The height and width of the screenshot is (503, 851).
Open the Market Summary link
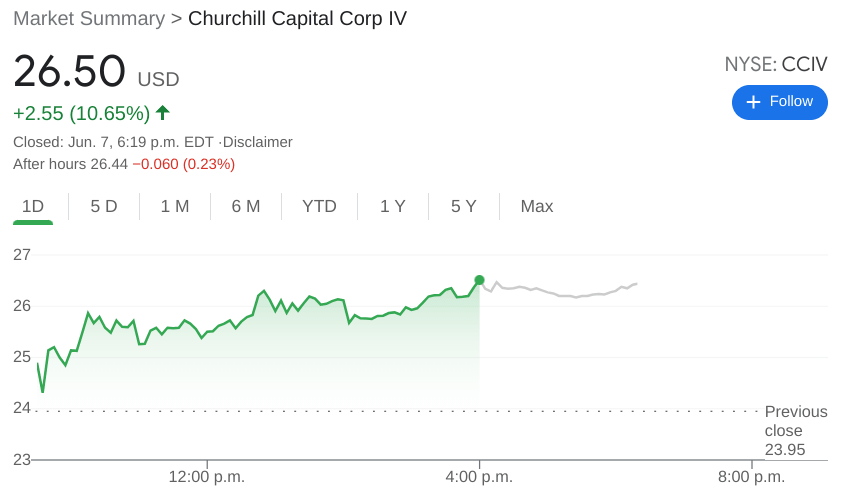click(x=89, y=19)
